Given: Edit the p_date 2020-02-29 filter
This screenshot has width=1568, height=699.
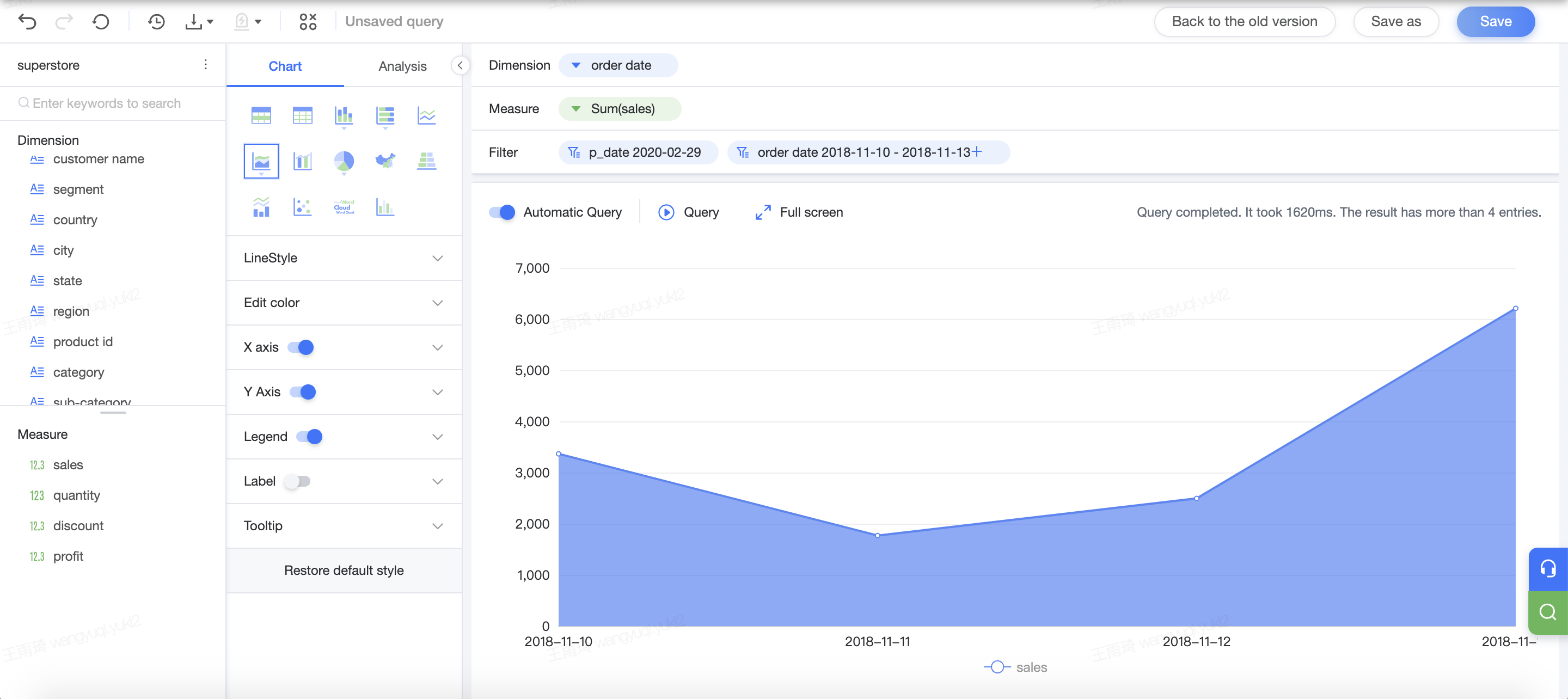Looking at the screenshot, I should pos(638,152).
